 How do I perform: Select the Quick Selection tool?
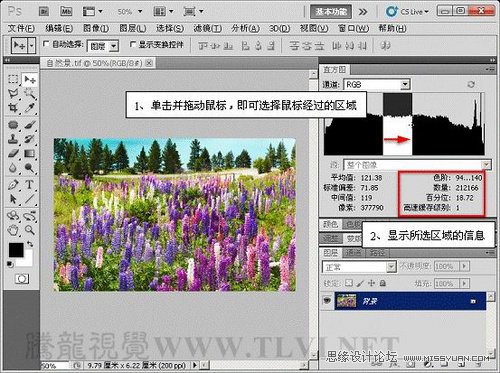point(29,94)
